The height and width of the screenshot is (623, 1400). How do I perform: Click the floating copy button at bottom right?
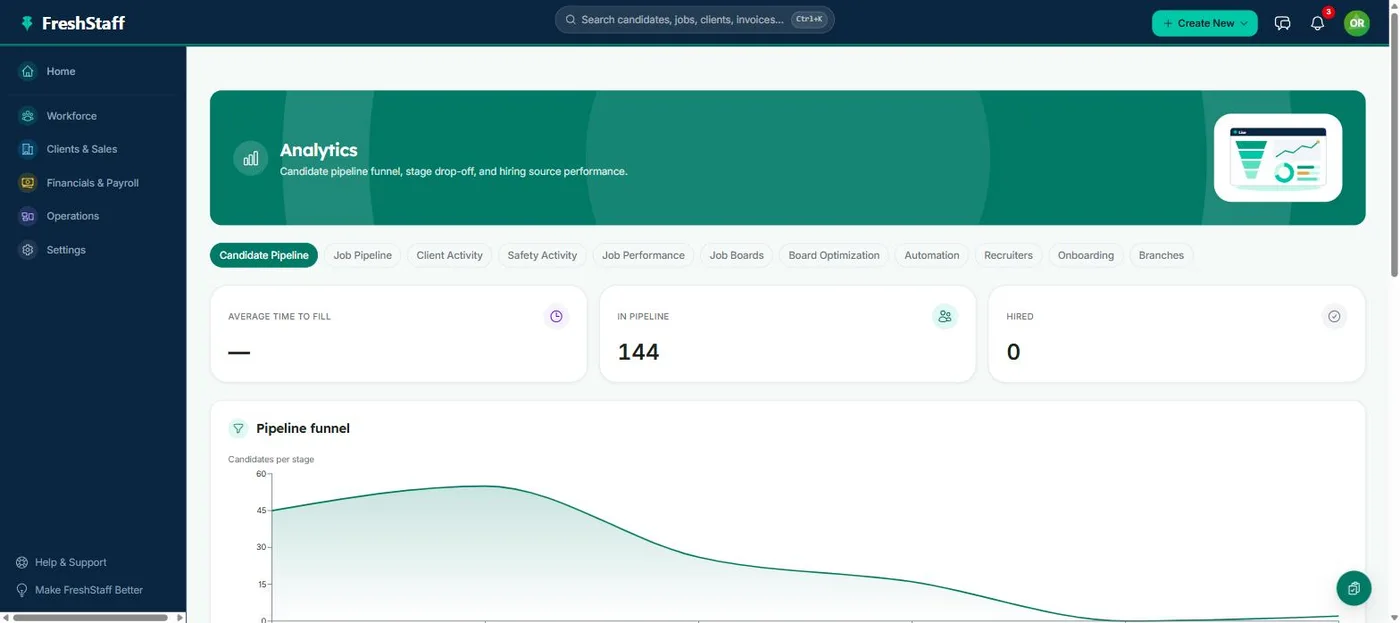[x=1353, y=588]
